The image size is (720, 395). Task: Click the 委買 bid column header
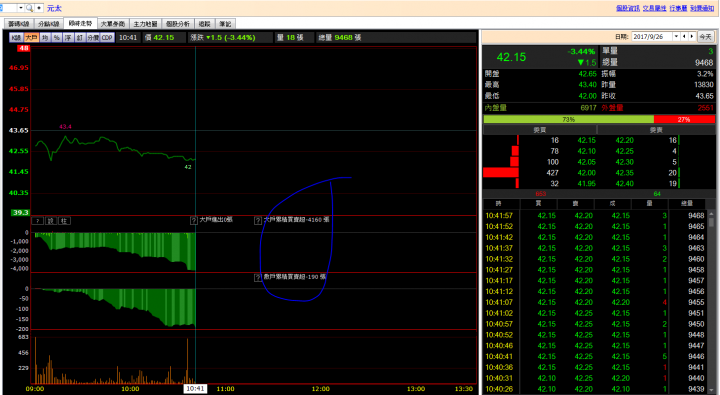click(x=540, y=130)
